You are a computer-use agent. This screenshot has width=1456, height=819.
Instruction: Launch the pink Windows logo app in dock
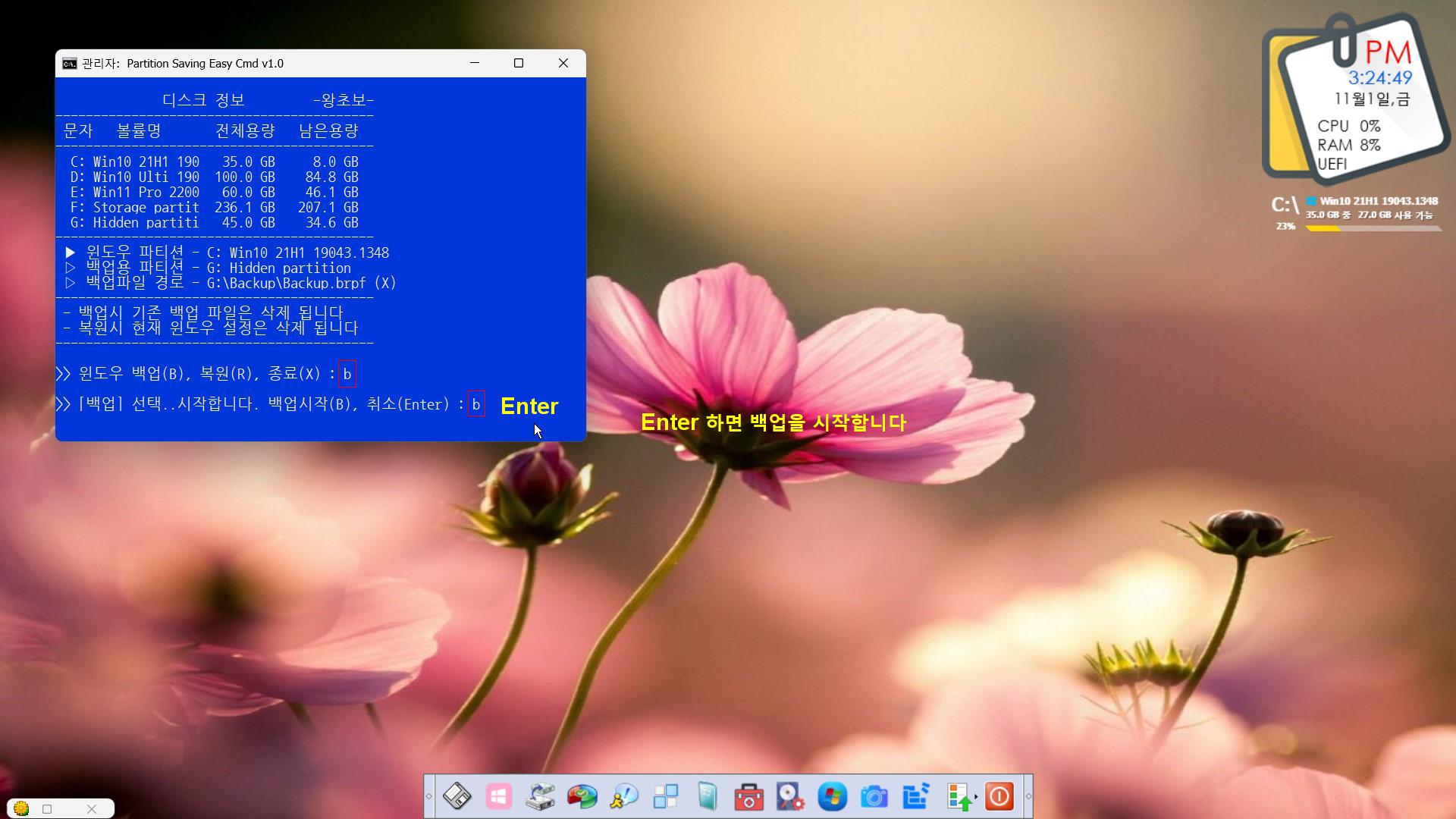[499, 796]
